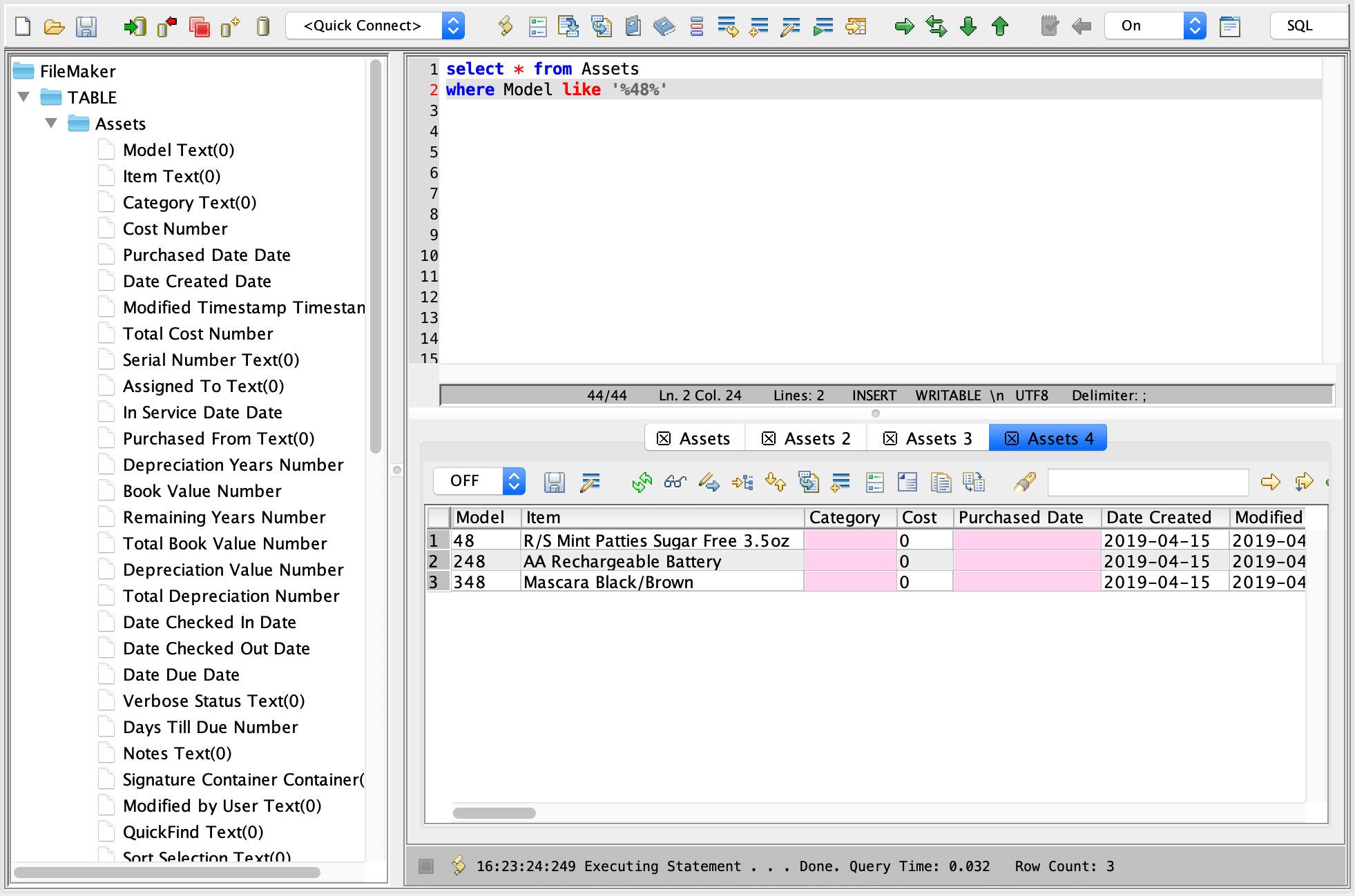Click the green up arrow icon
Viewport: 1355px width, 896px height.
[1000, 26]
